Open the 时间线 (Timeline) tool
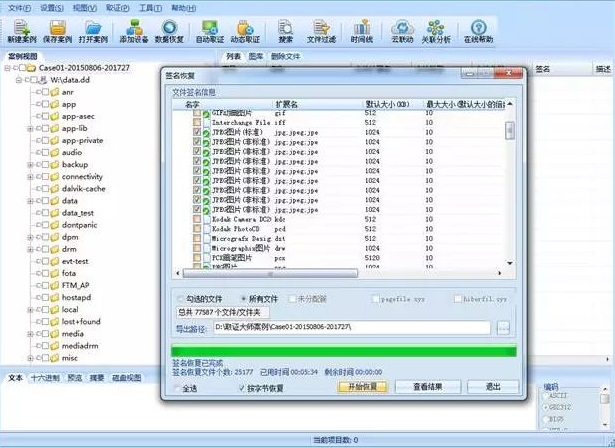Screen dimensions: 615x448 click(x=361, y=28)
